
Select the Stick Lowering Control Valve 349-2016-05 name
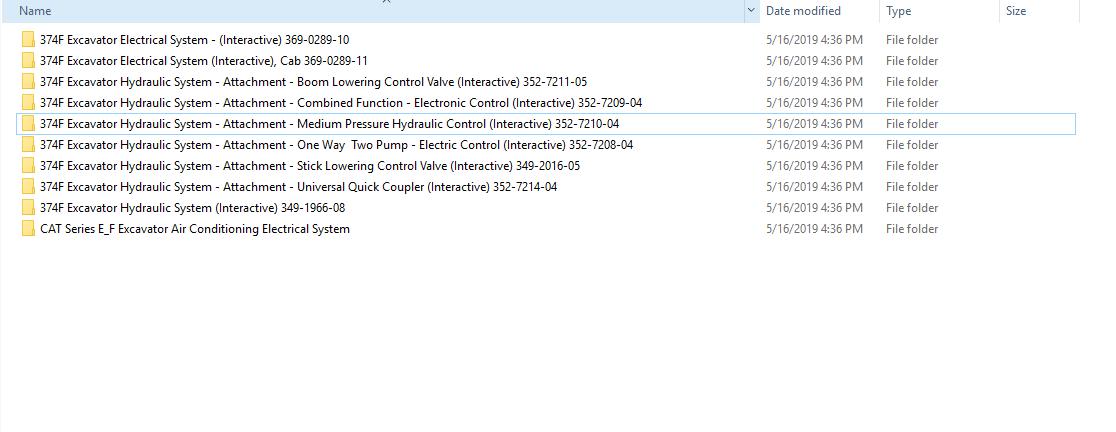tap(310, 166)
